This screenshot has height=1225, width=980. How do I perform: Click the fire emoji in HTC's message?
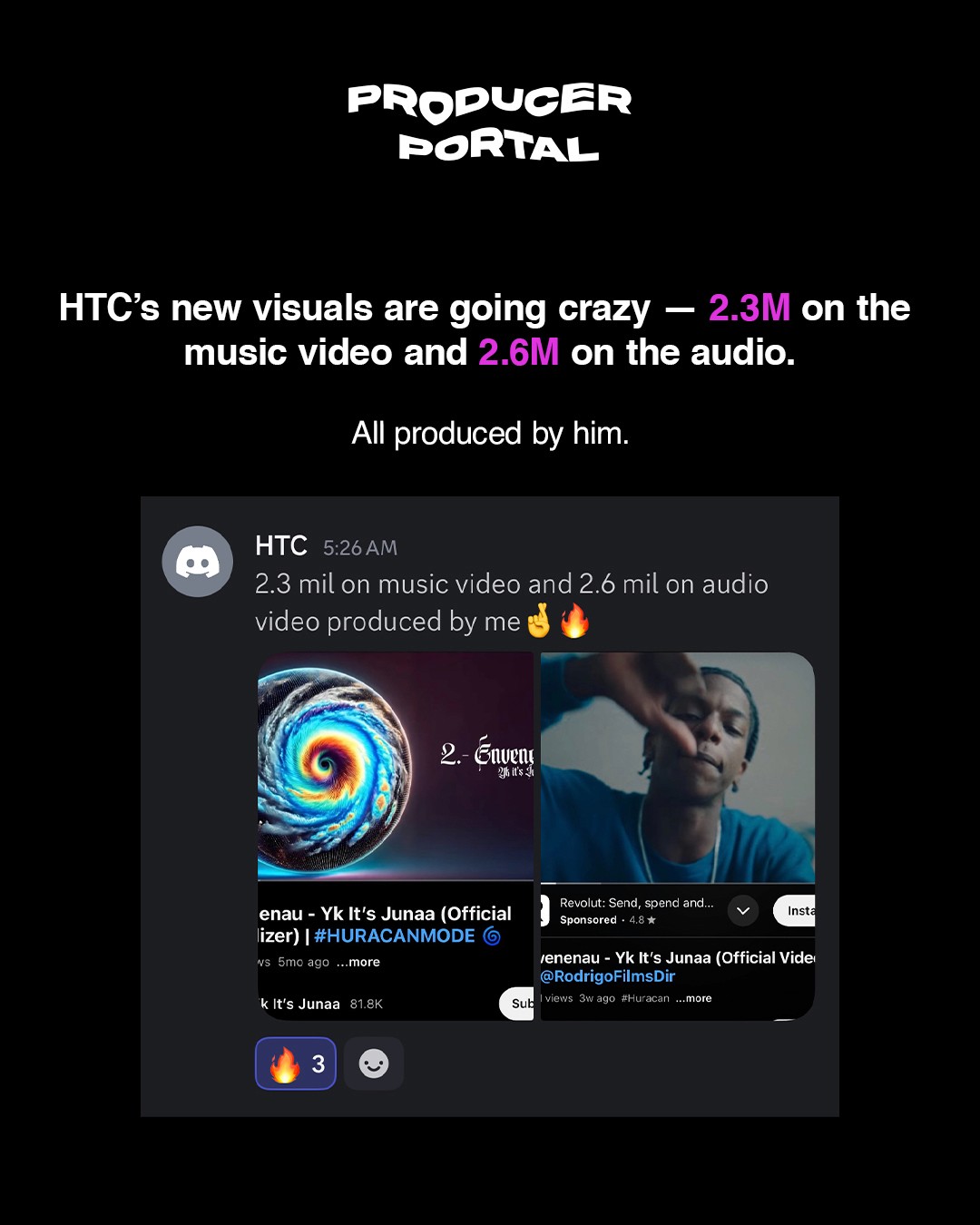tap(574, 622)
